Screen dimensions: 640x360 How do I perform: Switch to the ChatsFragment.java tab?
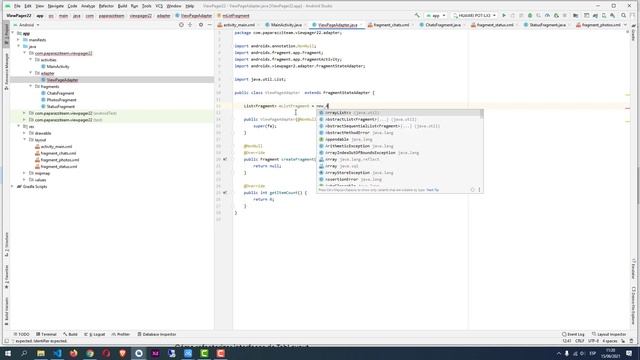pyautogui.click(x=442, y=25)
